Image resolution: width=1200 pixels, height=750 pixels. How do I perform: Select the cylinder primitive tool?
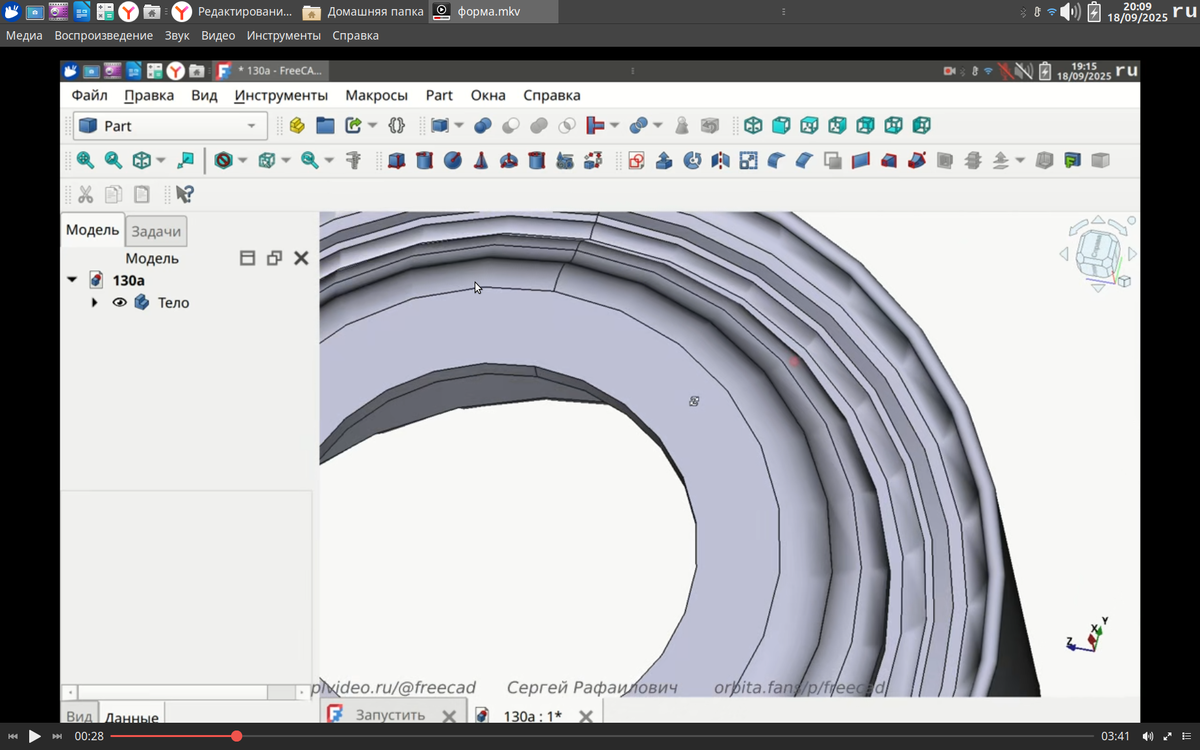[x=425, y=160]
